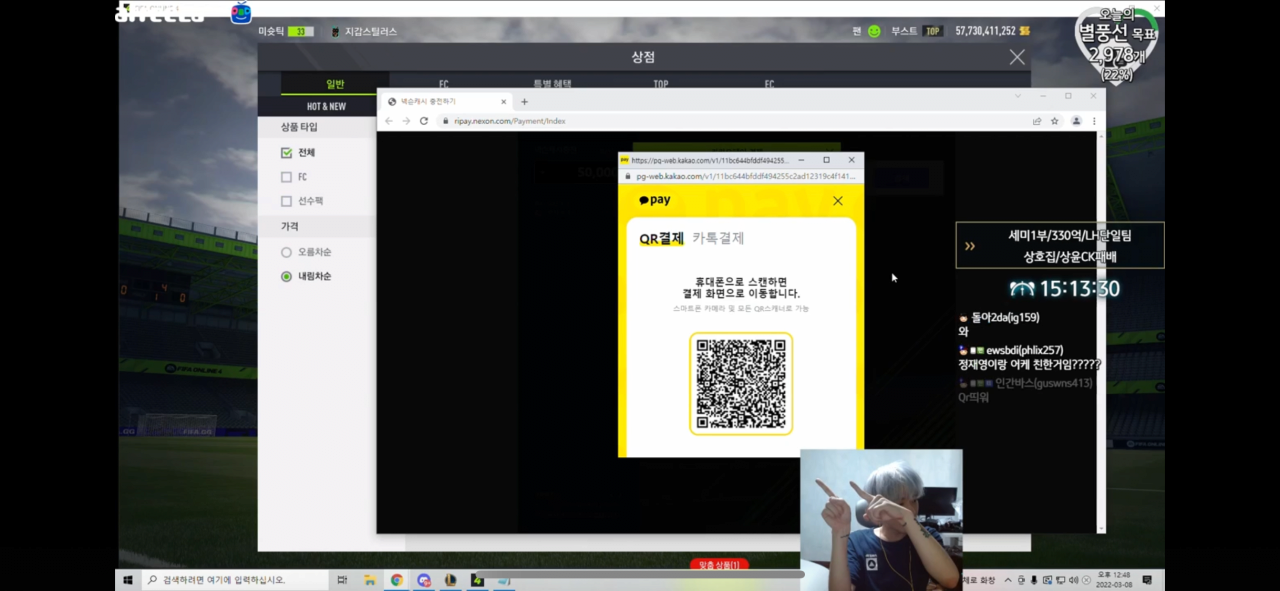Image resolution: width=1280 pixels, height=591 pixels.
Task: Open a new Chrome tab with plus
Action: tap(524, 102)
